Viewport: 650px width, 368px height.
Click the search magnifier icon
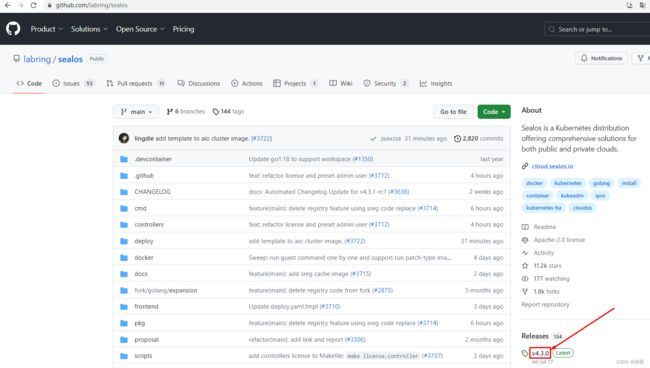(551, 29)
